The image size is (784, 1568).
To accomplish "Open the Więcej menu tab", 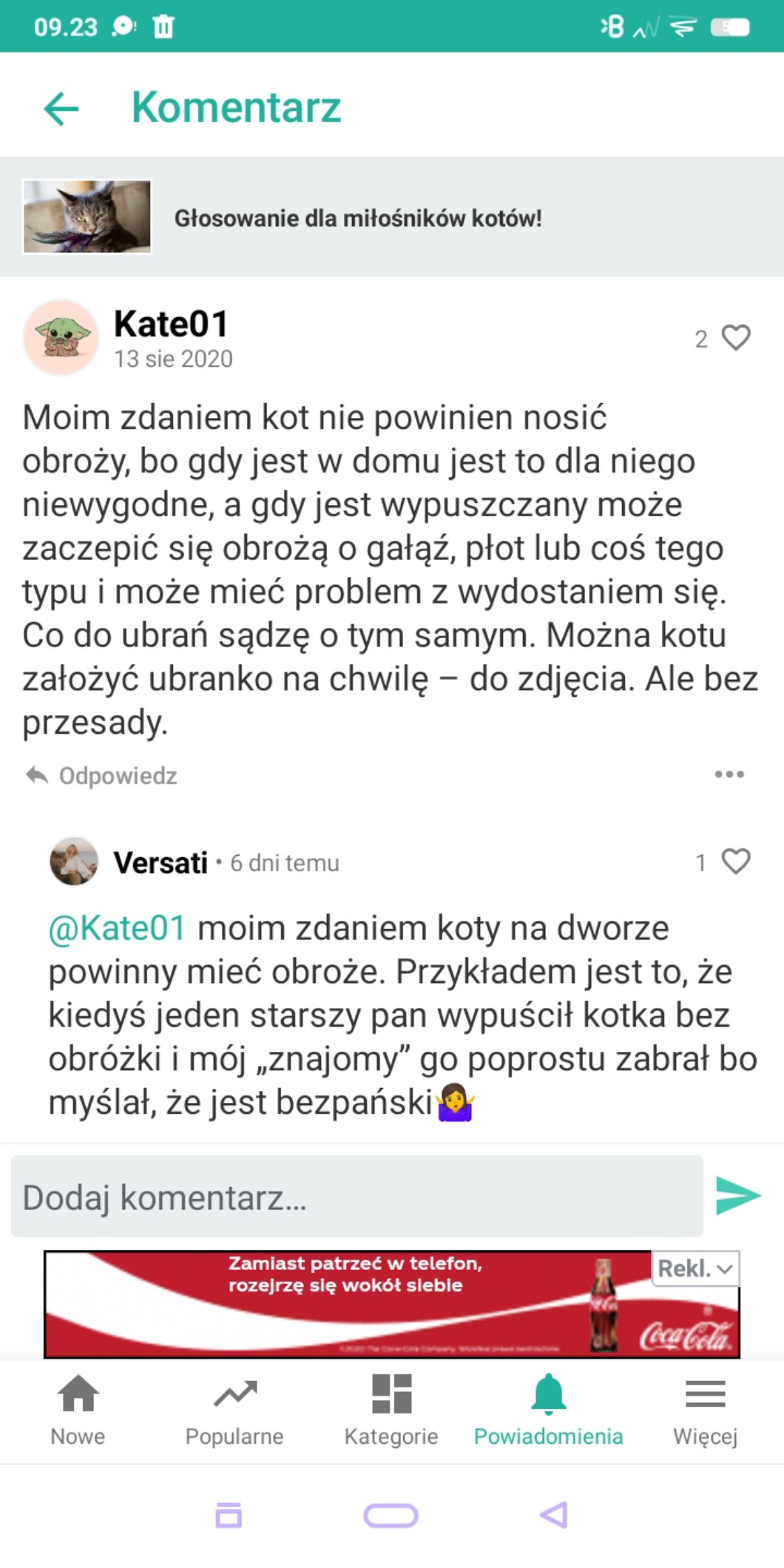I will [x=705, y=1410].
